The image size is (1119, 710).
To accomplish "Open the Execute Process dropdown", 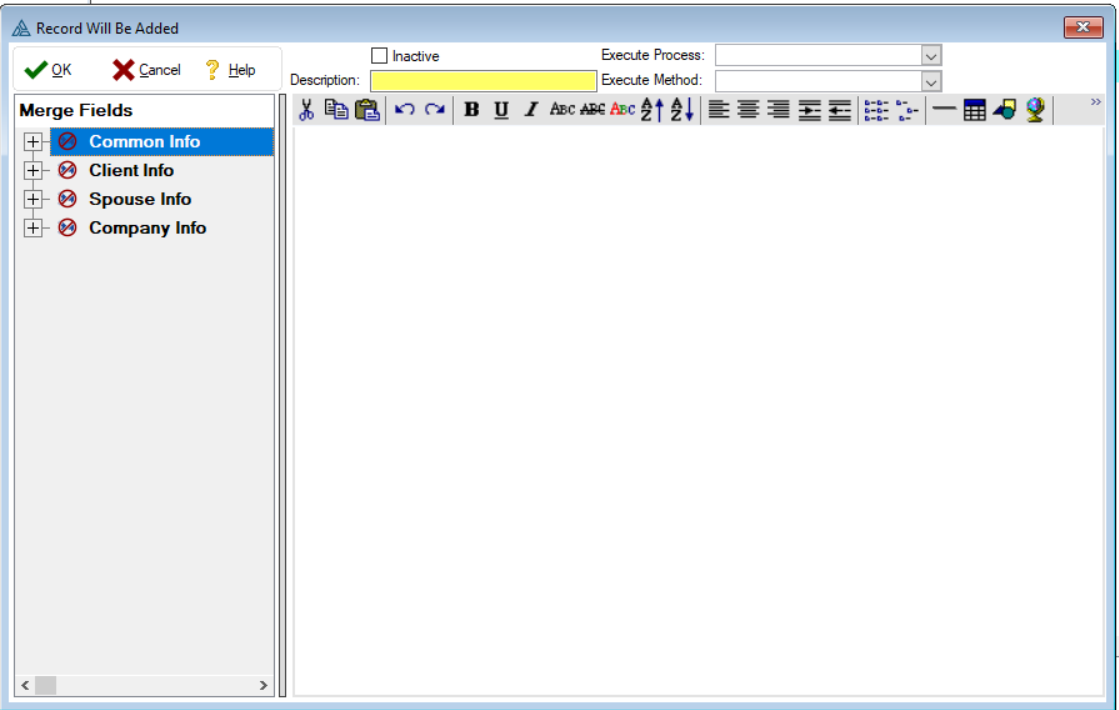I will (932, 55).
